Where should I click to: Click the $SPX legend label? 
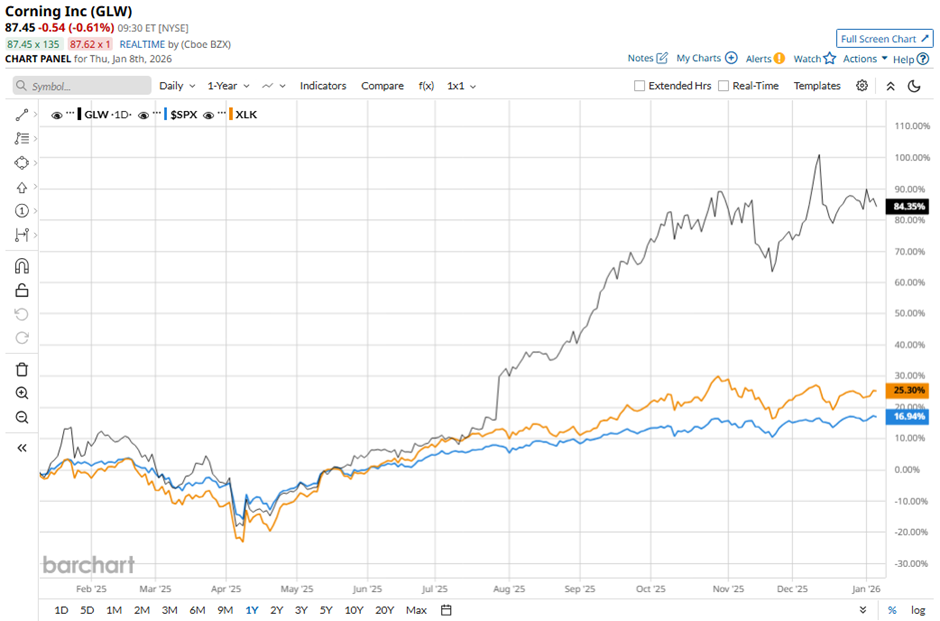[184, 114]
